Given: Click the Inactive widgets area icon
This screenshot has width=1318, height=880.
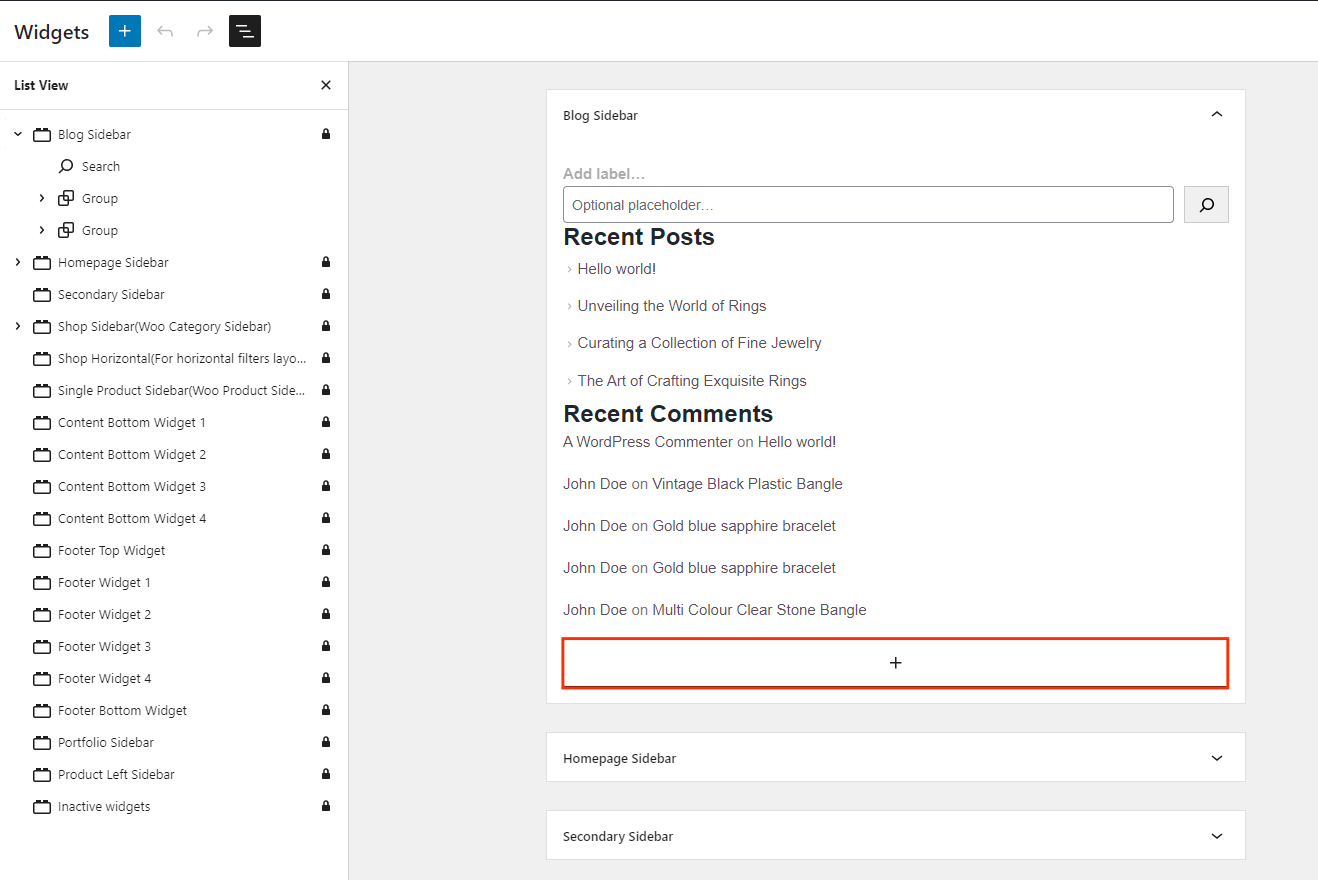Looking at the screenshot, I should pos(42,806).
